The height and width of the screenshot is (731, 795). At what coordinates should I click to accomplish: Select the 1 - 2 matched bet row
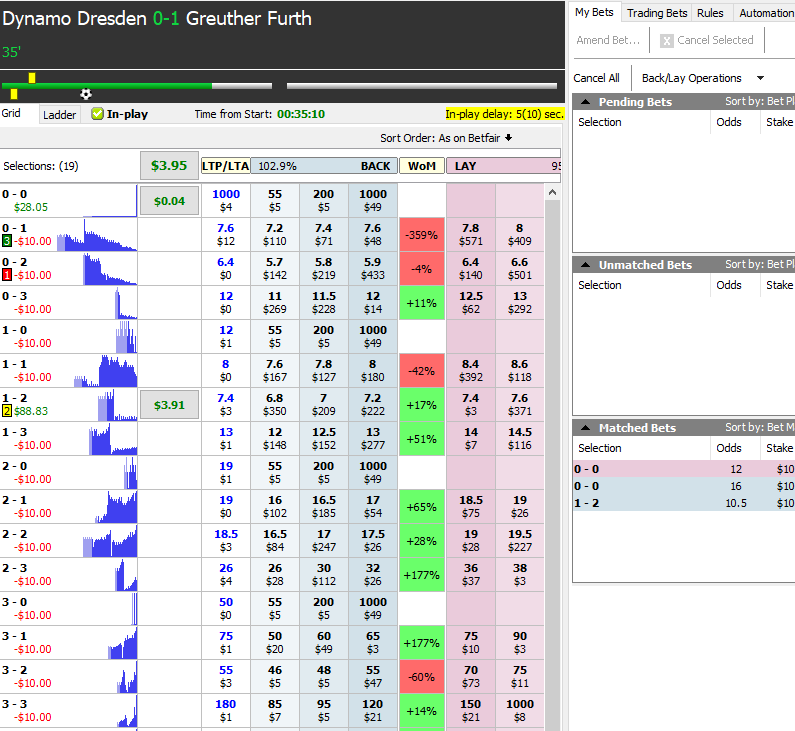(684, 503)
